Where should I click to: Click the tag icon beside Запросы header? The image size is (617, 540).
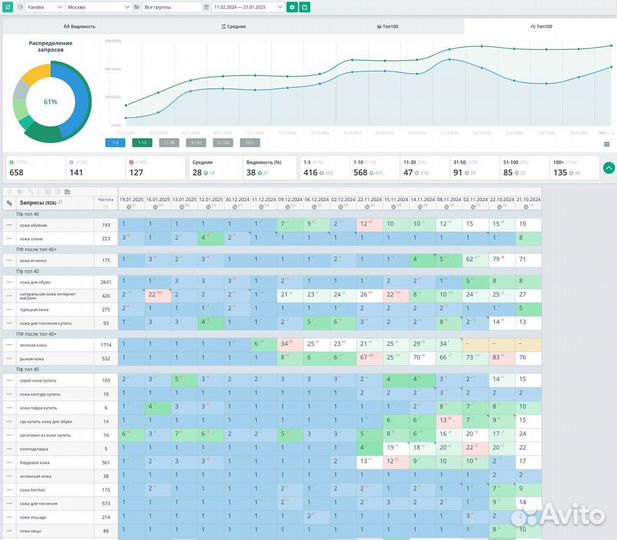click(x=9, y=202)
